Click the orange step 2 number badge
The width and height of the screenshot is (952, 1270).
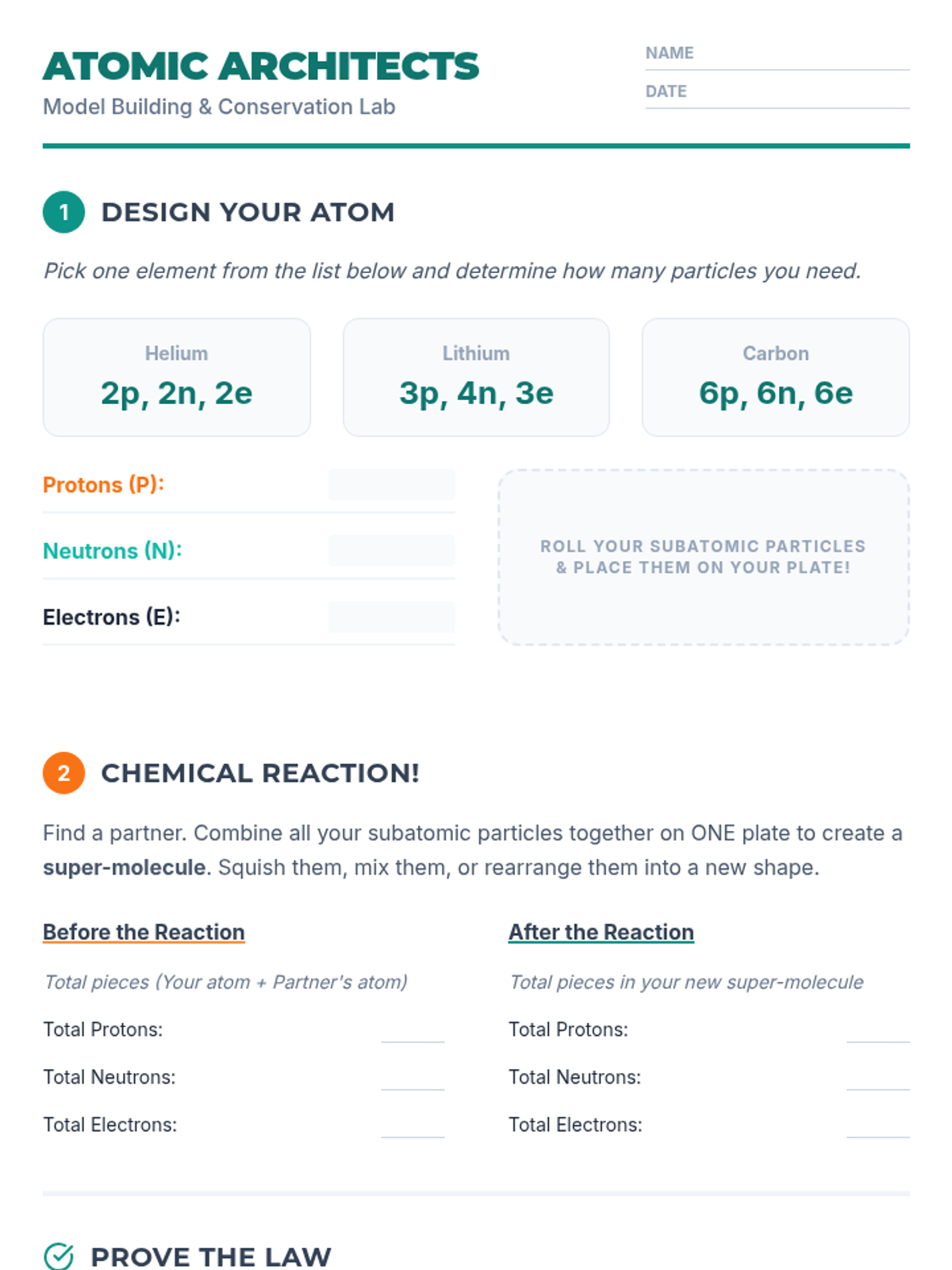[63, 773]
